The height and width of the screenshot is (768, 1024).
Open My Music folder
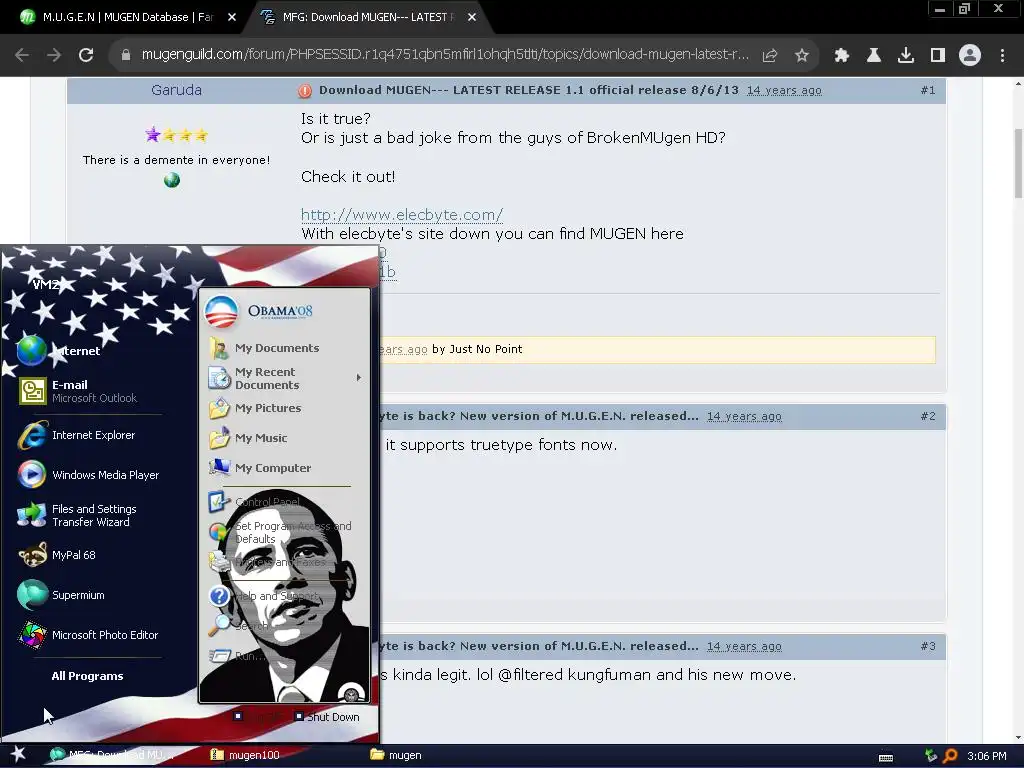pos(248,438)
